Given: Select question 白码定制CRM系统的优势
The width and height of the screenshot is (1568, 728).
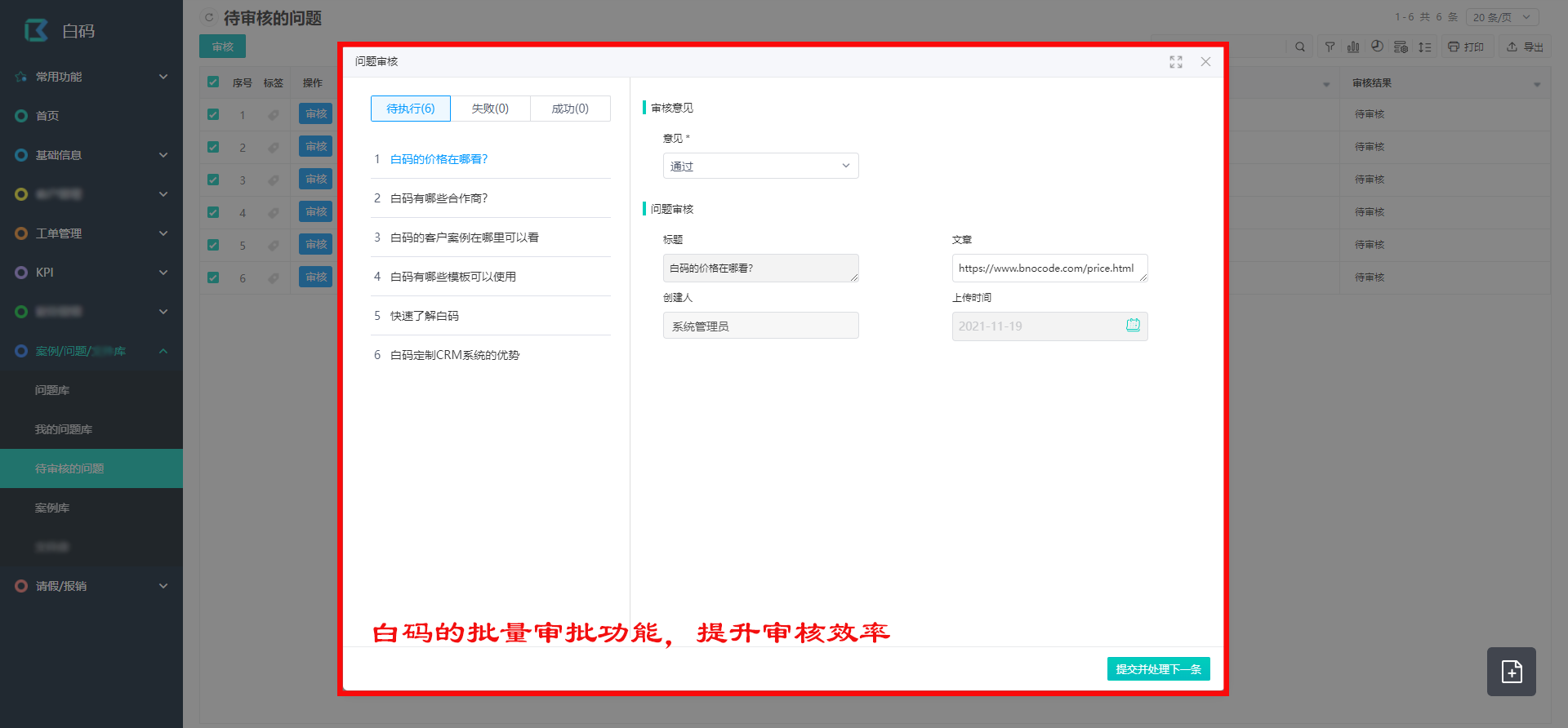Looking at the screenshot, I should (491, 355).
